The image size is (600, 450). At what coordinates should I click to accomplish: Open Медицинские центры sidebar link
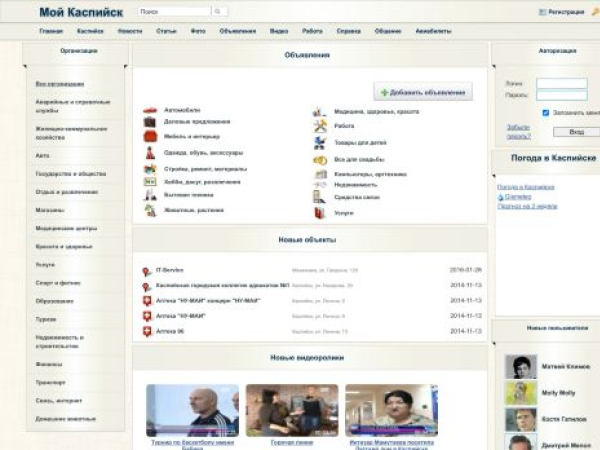(66, 228)
